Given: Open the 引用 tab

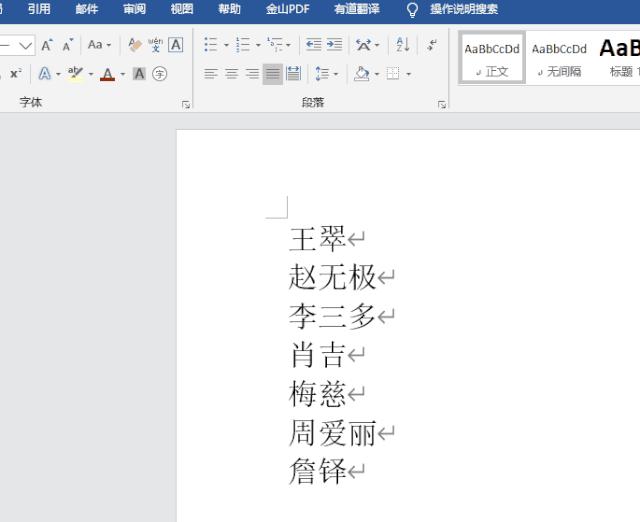Looking at the screenshot, I should [39, 9].
